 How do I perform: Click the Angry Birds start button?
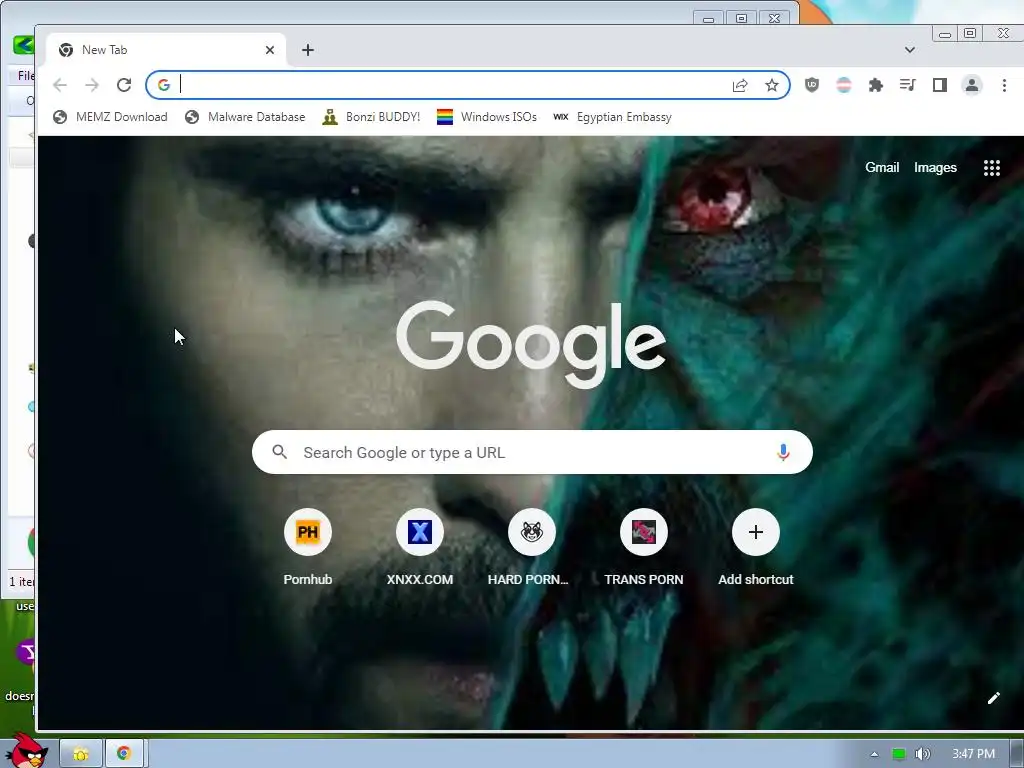click(26, 751)
